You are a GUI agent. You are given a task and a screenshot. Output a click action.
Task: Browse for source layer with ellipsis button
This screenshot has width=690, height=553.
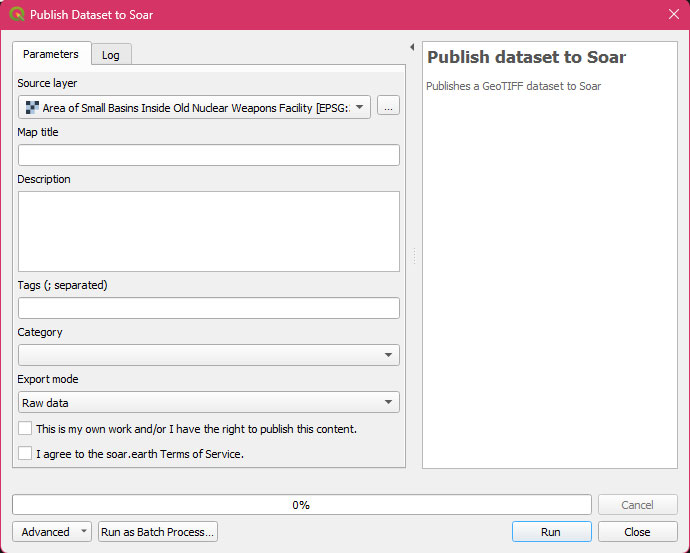(x=388, y=106)
